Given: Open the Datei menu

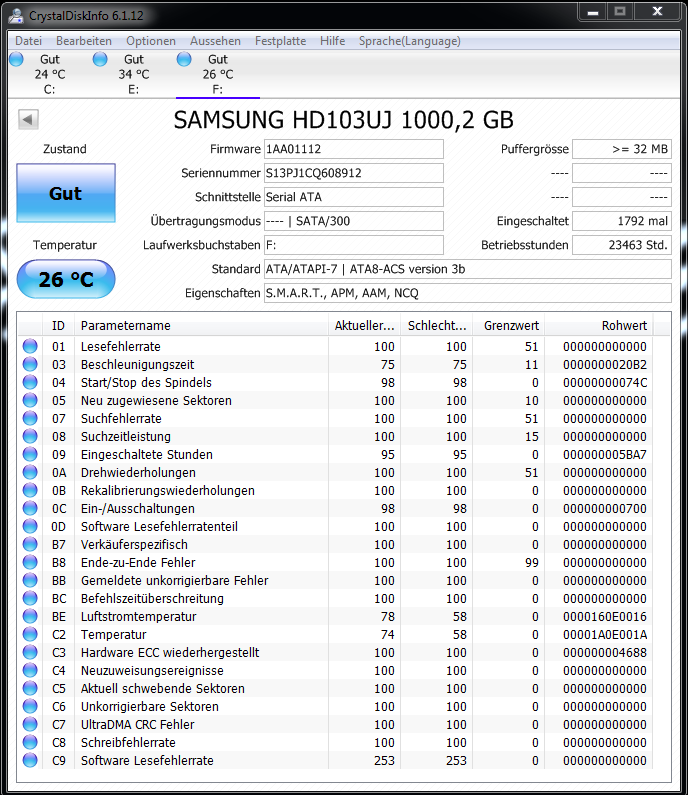Looking at the screenshot, I should point(28,41).
